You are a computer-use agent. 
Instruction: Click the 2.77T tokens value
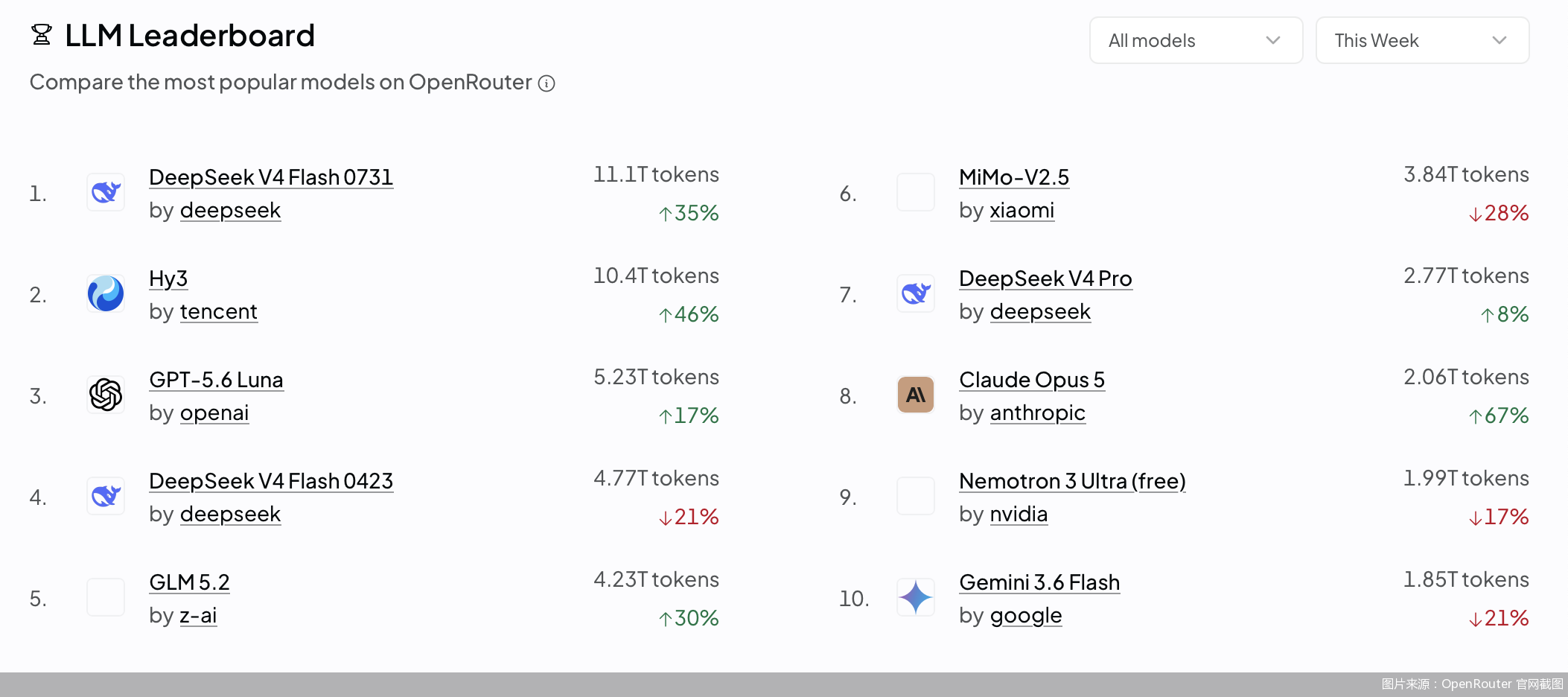click(x=1466, y=276)
